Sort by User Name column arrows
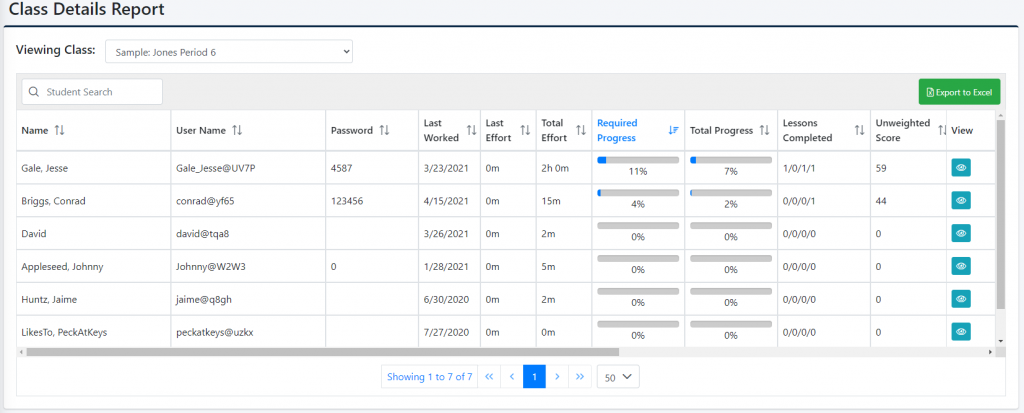Screen dimensions: 1024x413 (237, 130)
